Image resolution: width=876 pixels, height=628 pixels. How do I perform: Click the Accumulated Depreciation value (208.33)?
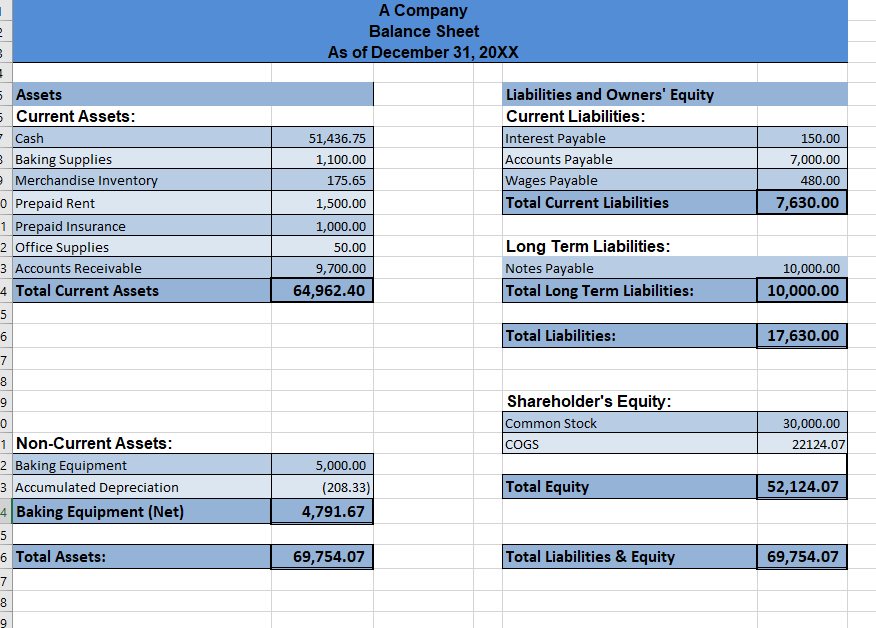point(322,486)
